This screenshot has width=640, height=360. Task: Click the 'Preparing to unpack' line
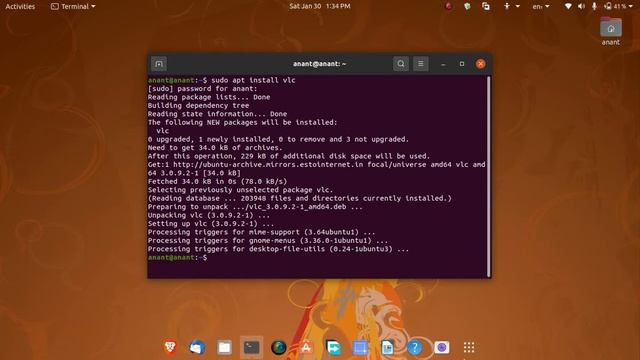pos(255,207)
